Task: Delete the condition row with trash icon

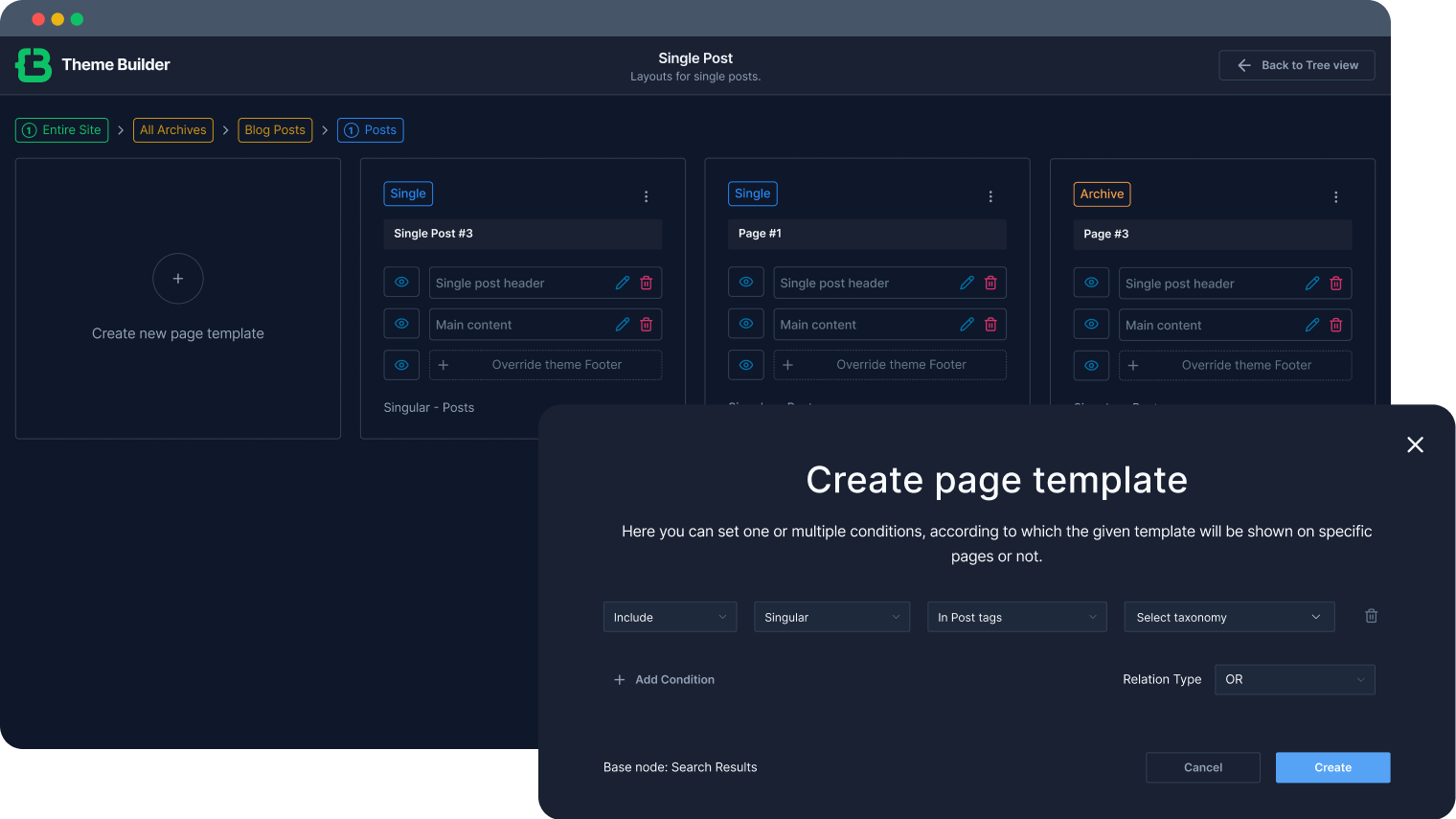Action: coord(1372,616)
